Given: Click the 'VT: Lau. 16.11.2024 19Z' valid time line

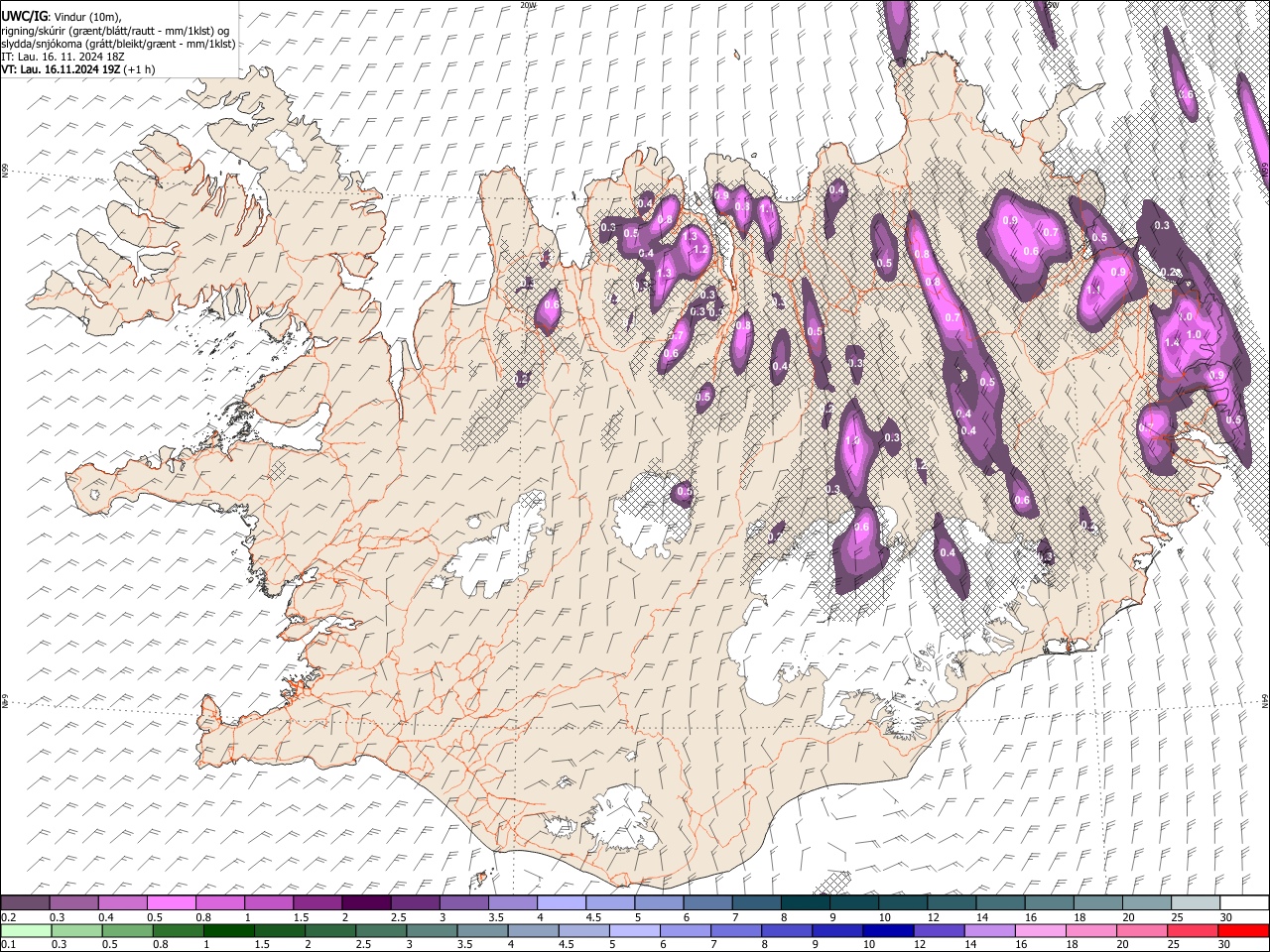Looking at the screenshot, I should (61, 69).
